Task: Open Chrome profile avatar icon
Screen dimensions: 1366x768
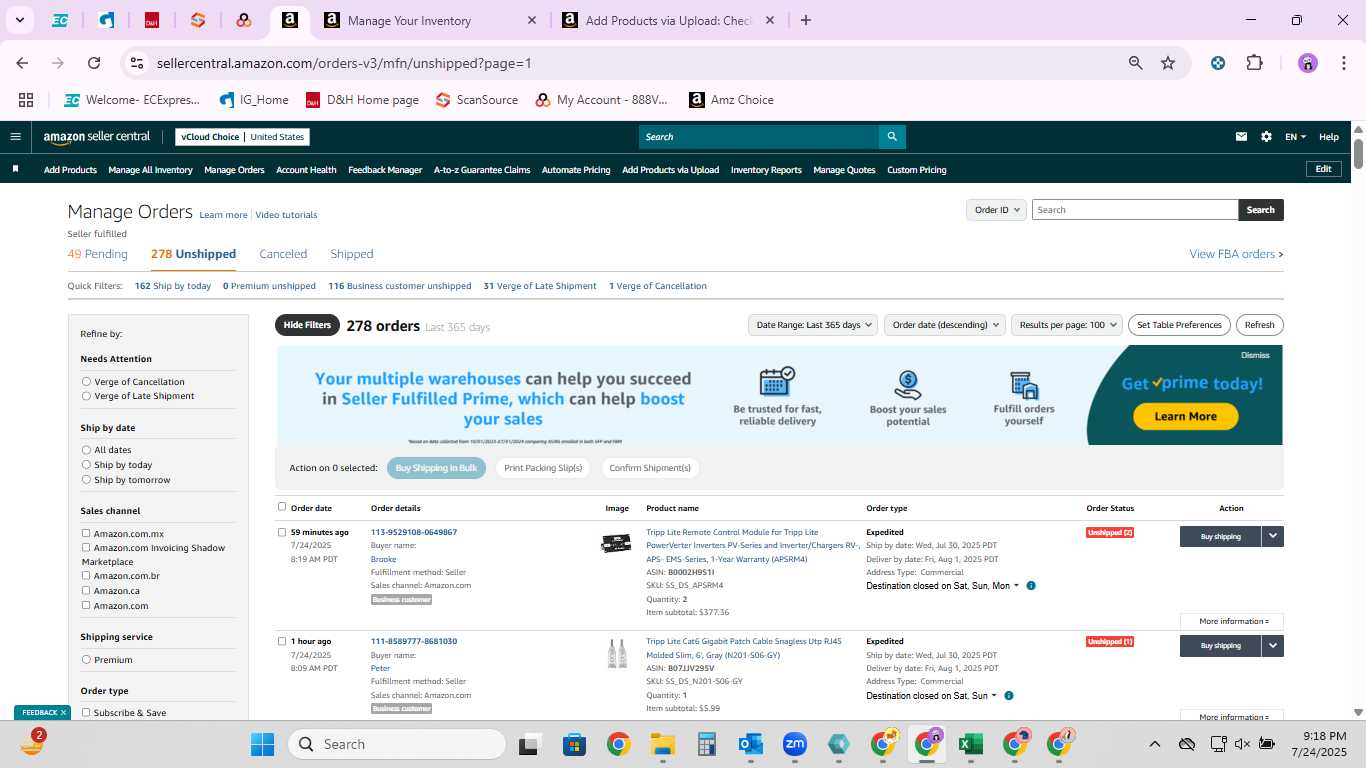Action: point(1308,63)
